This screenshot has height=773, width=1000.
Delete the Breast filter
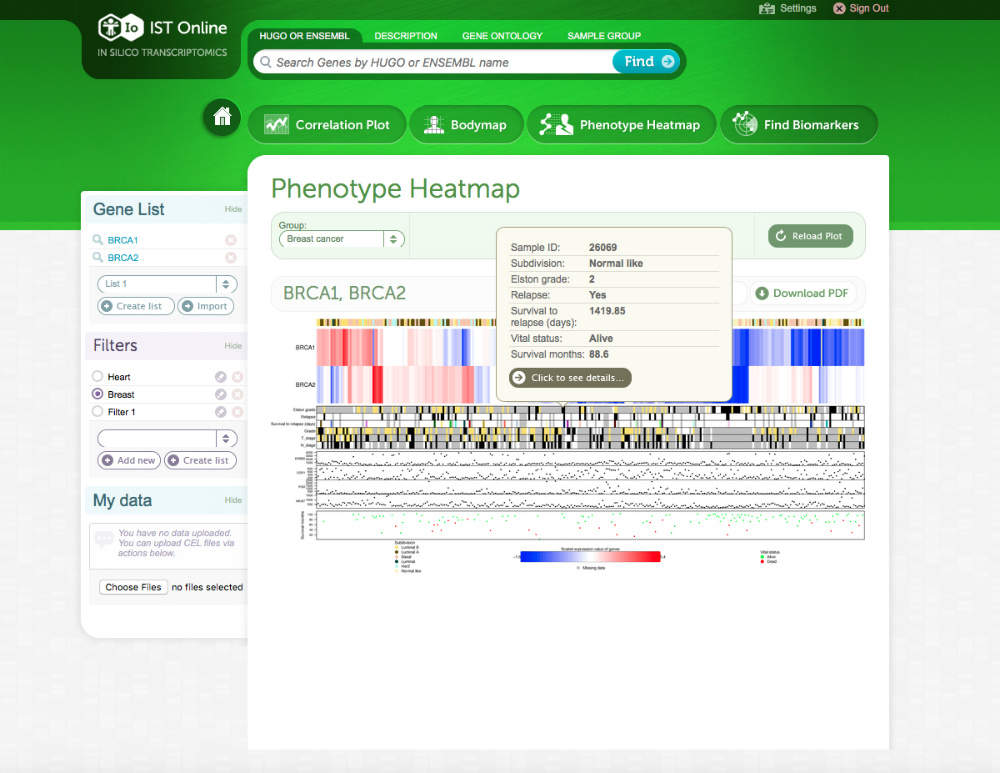(x=238, y=395)
